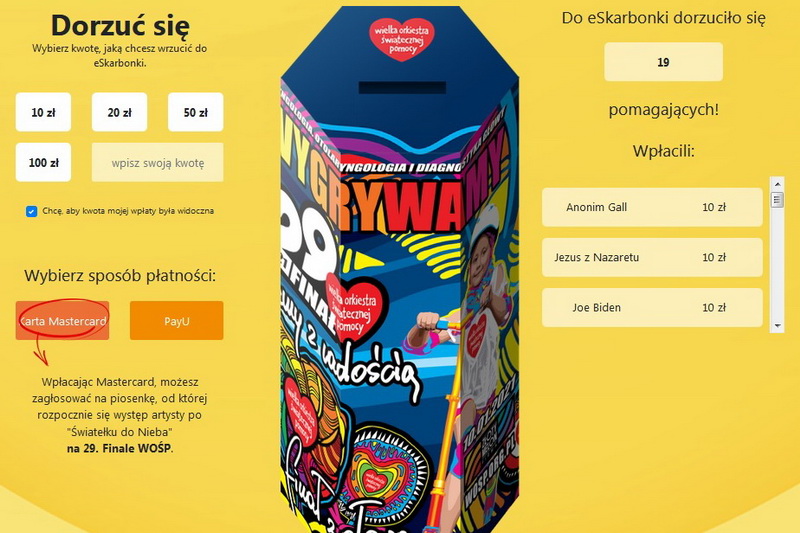Choose PayU payment method
Viewport: 800px width, 533px height.
[x=177, y=320]
